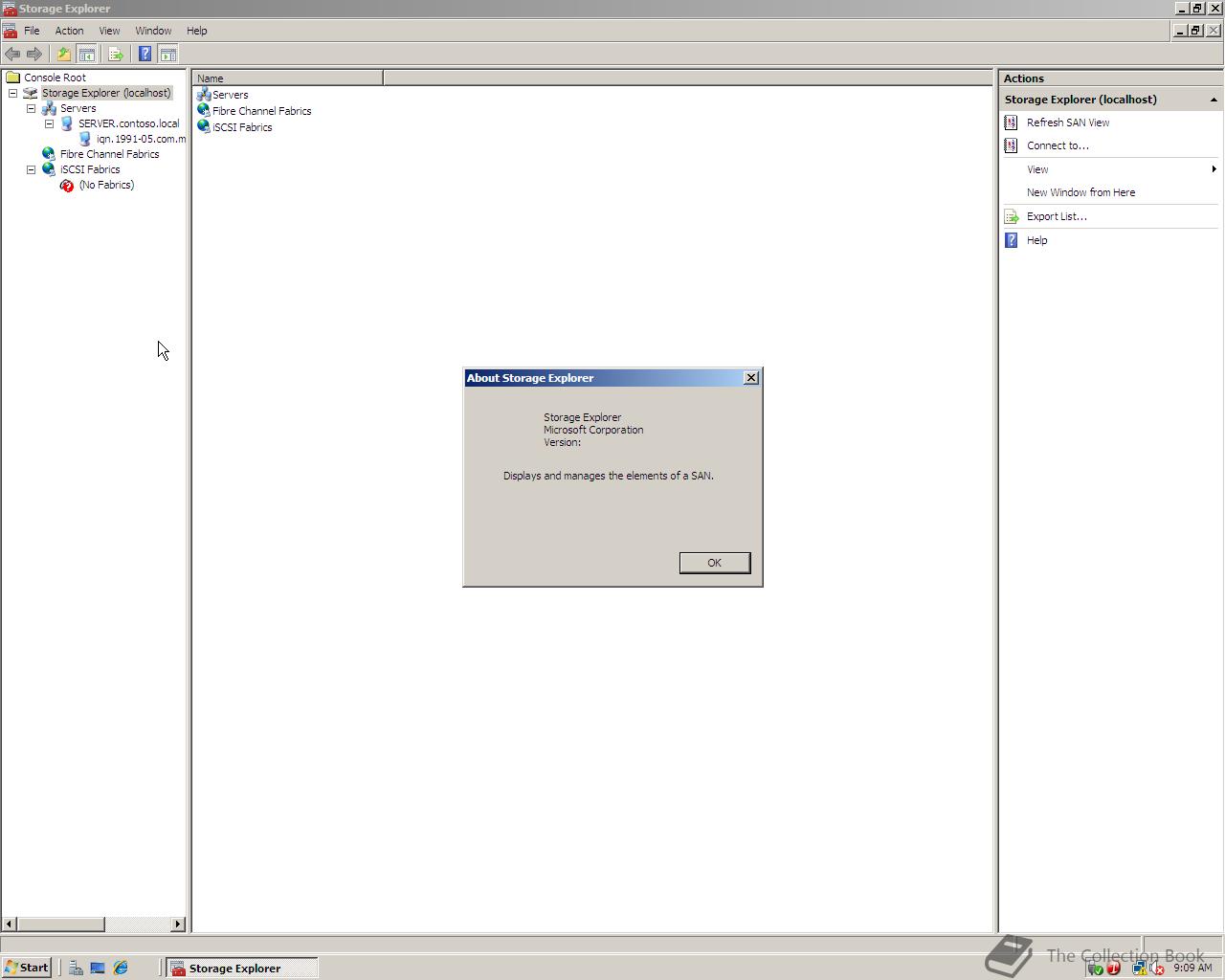Click the MMC console icon in menu bar
This screenshot has width=1225, height=980.
pos(10,31)
